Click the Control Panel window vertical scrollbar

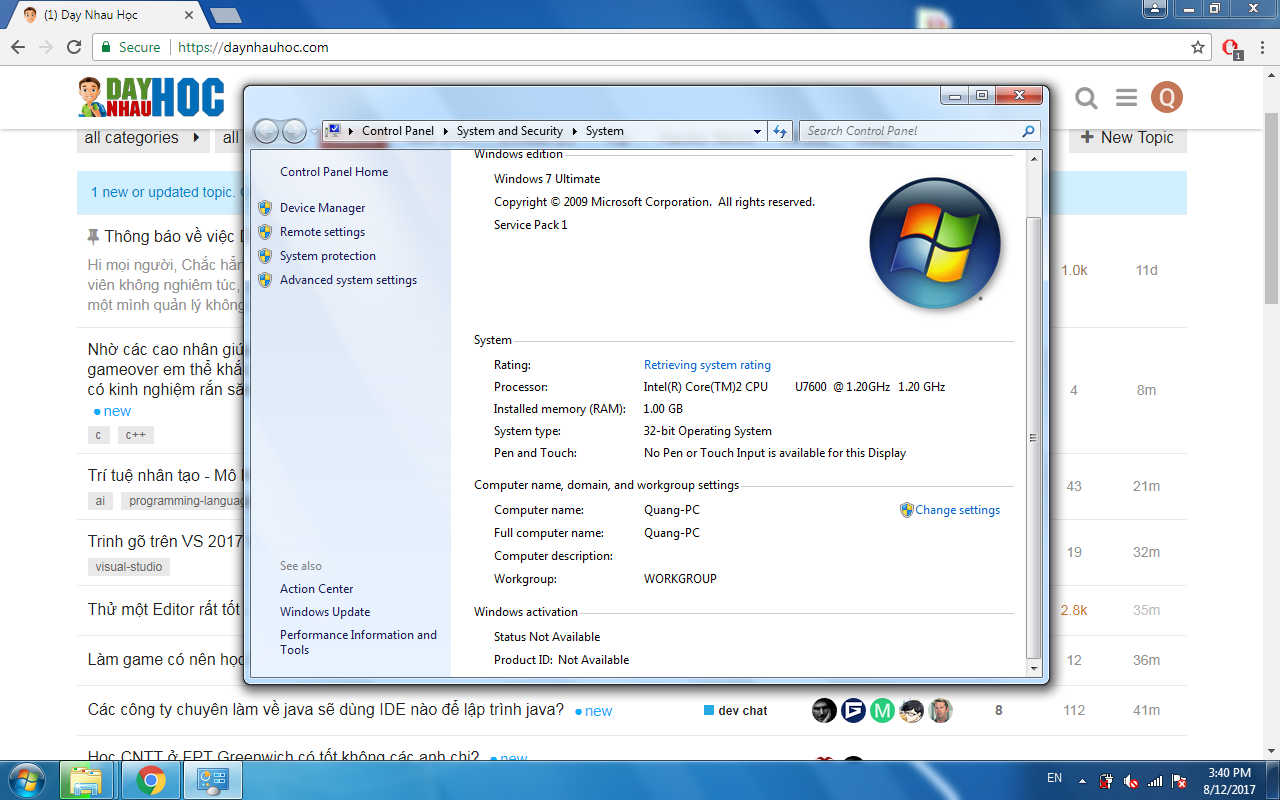(1034, 437)
